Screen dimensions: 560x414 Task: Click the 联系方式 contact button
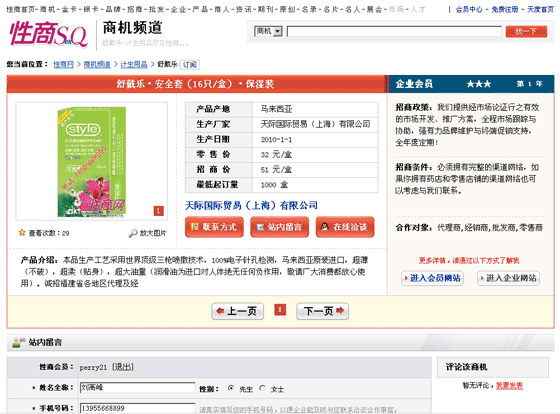(x=214, y=227)
